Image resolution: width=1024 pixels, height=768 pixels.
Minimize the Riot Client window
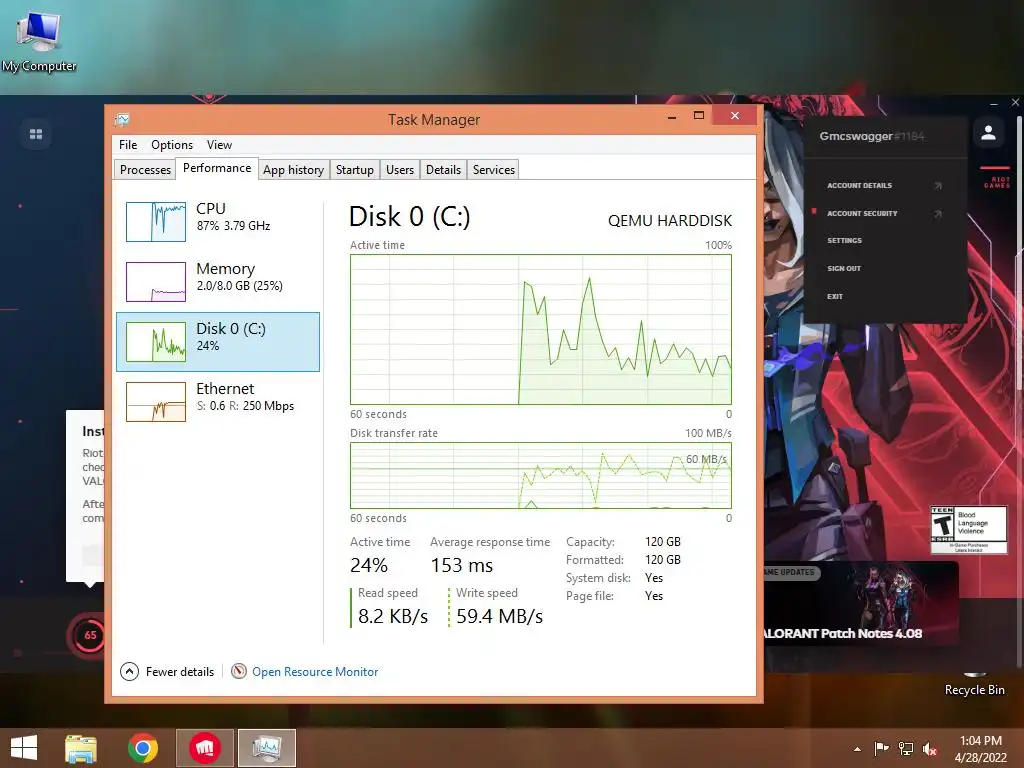[994, 103]
